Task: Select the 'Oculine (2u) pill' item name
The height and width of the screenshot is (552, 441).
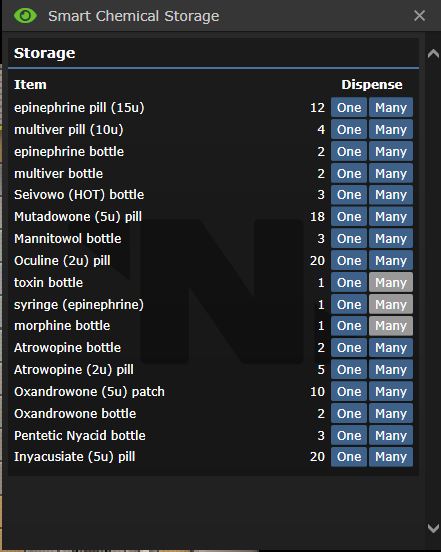Action: pos(62,261)
